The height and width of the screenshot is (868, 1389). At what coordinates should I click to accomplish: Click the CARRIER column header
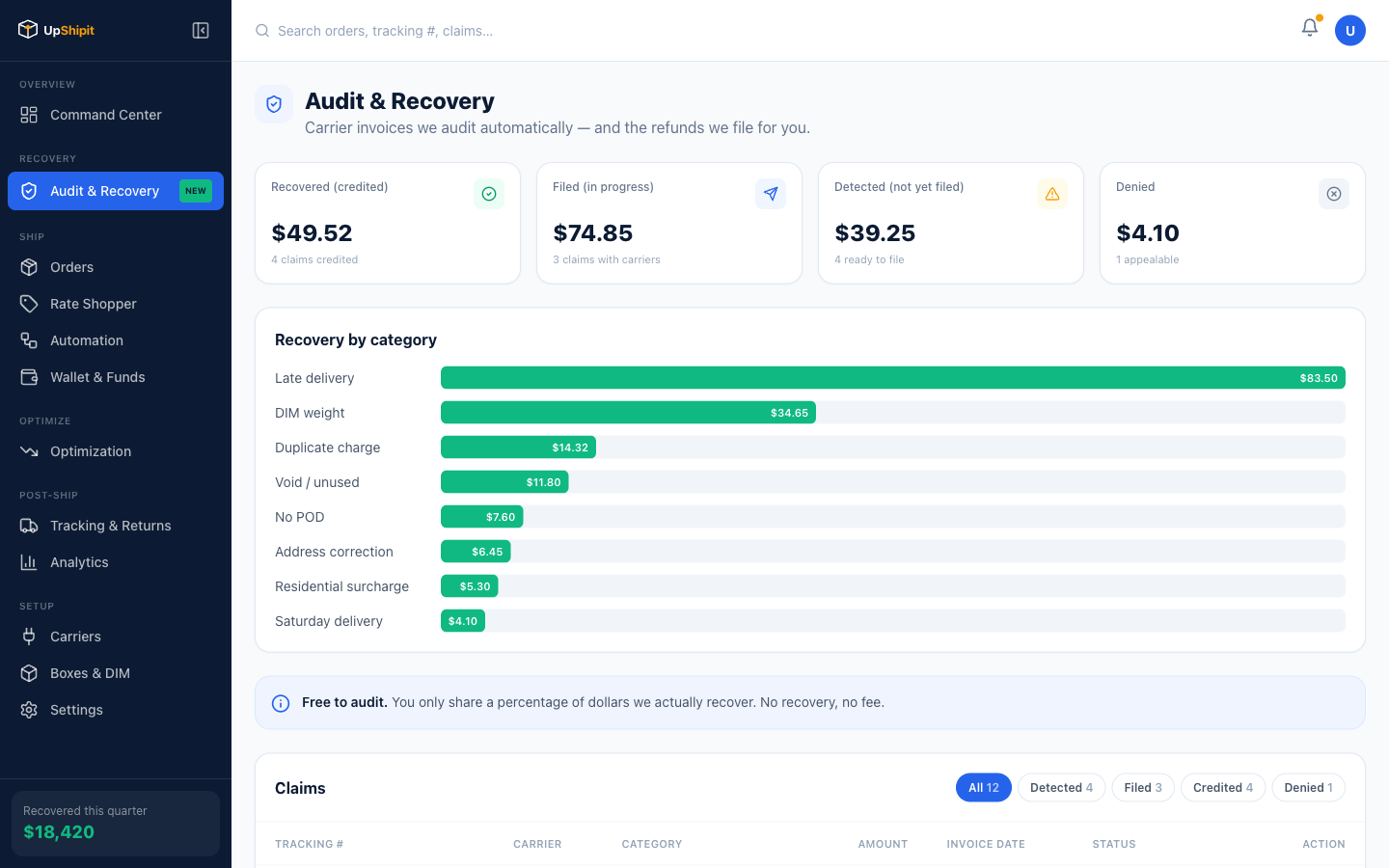[x=537, y=844]
